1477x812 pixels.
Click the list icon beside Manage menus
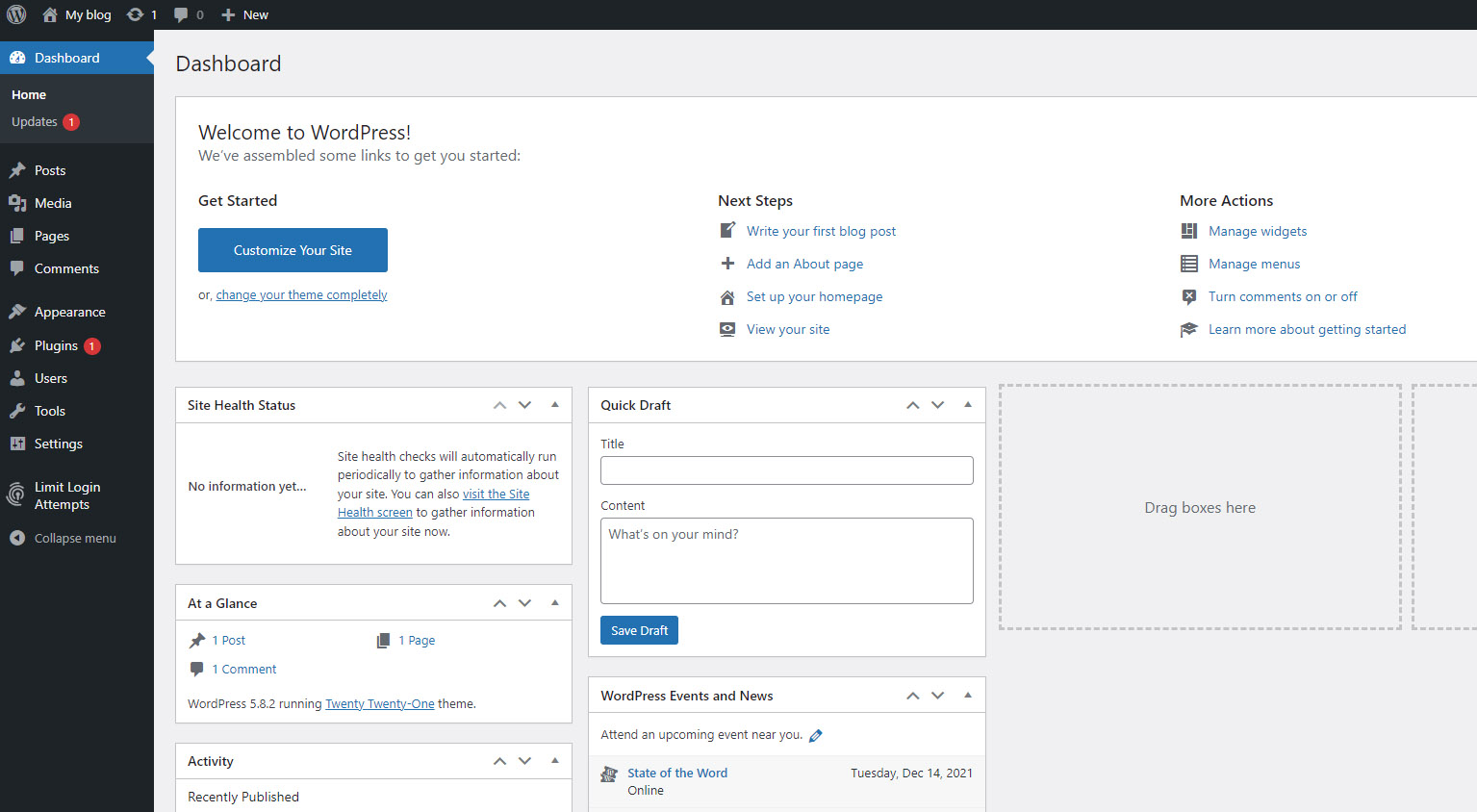(x=1189, y=264)
